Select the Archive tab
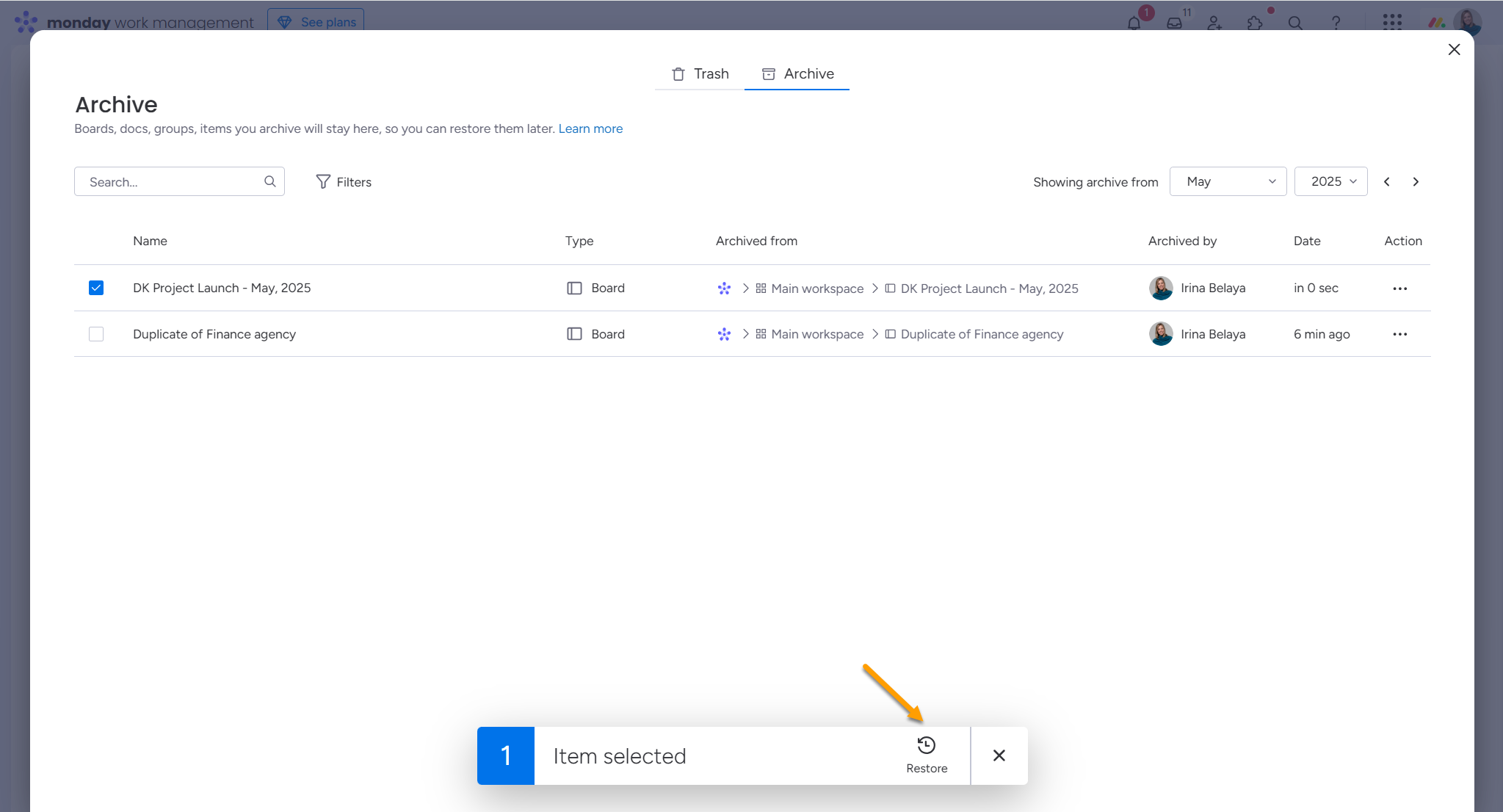This screenshot has height=812, width=1503. 797,73
